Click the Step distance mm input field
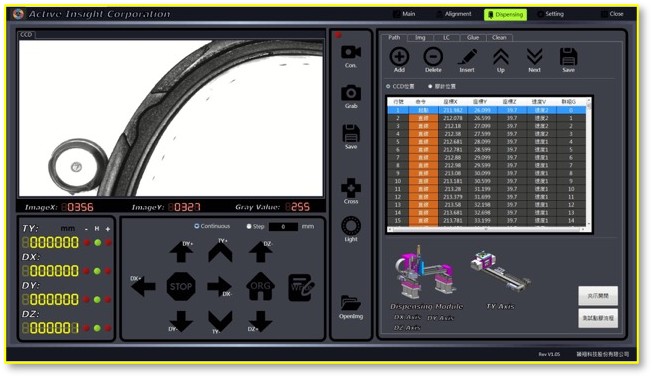This screenshot has width=652, height=377. (283, 227)
